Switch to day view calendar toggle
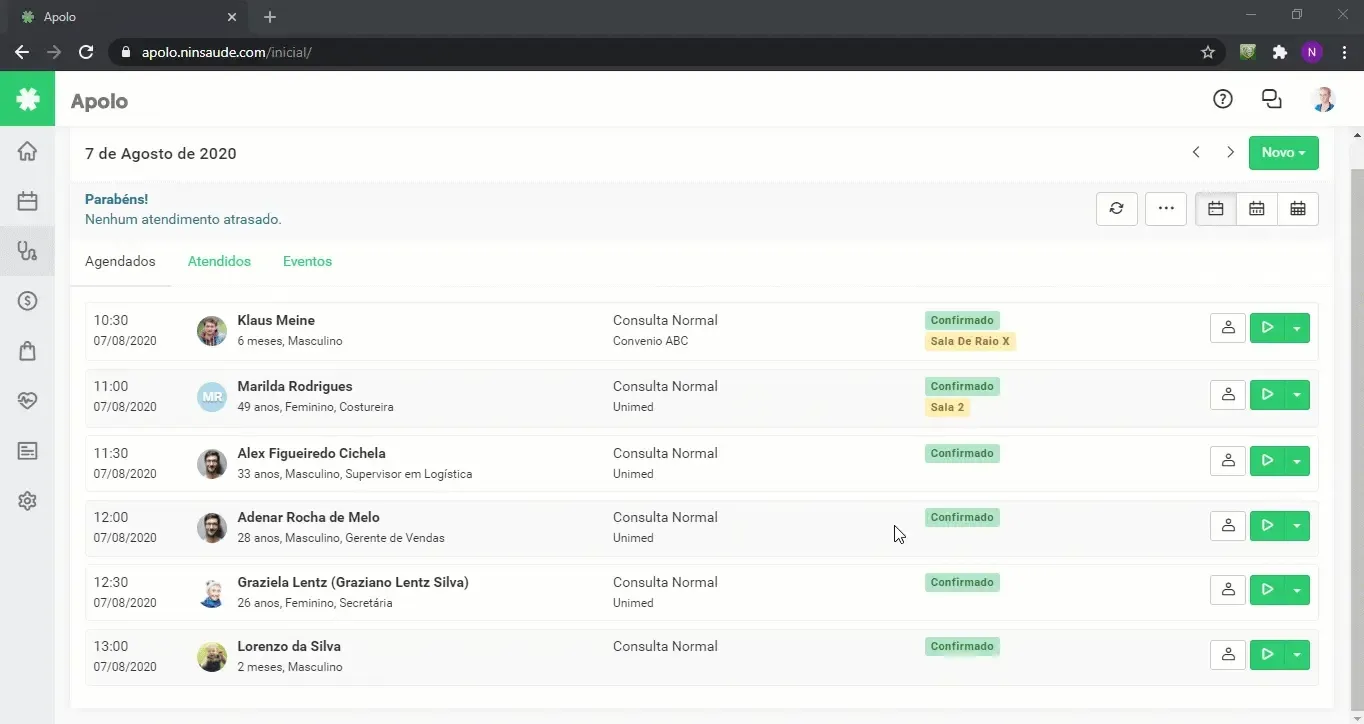The image size is (1364, 724). pos(1216,209)
